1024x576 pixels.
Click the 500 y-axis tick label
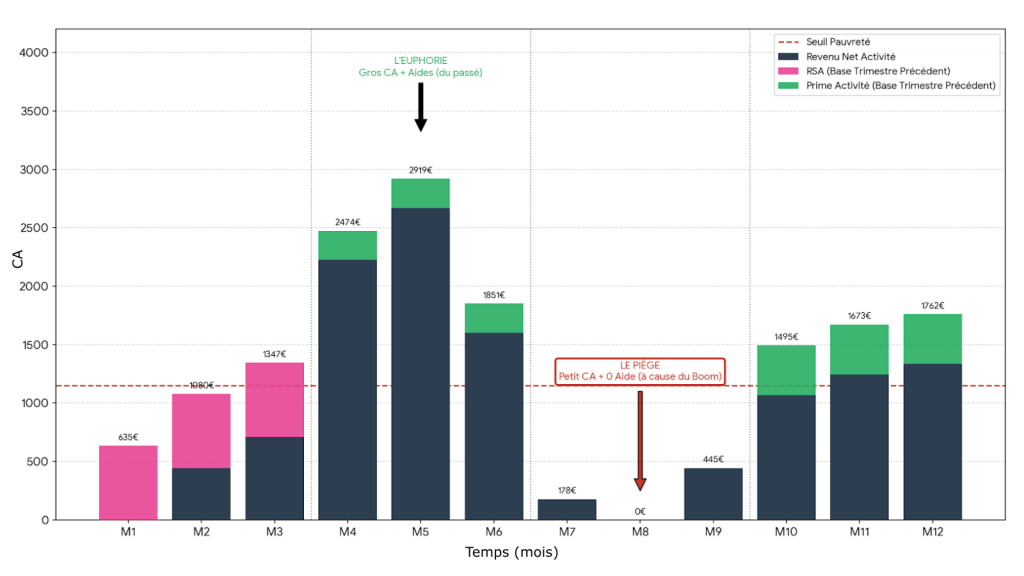tap(37, 462)
